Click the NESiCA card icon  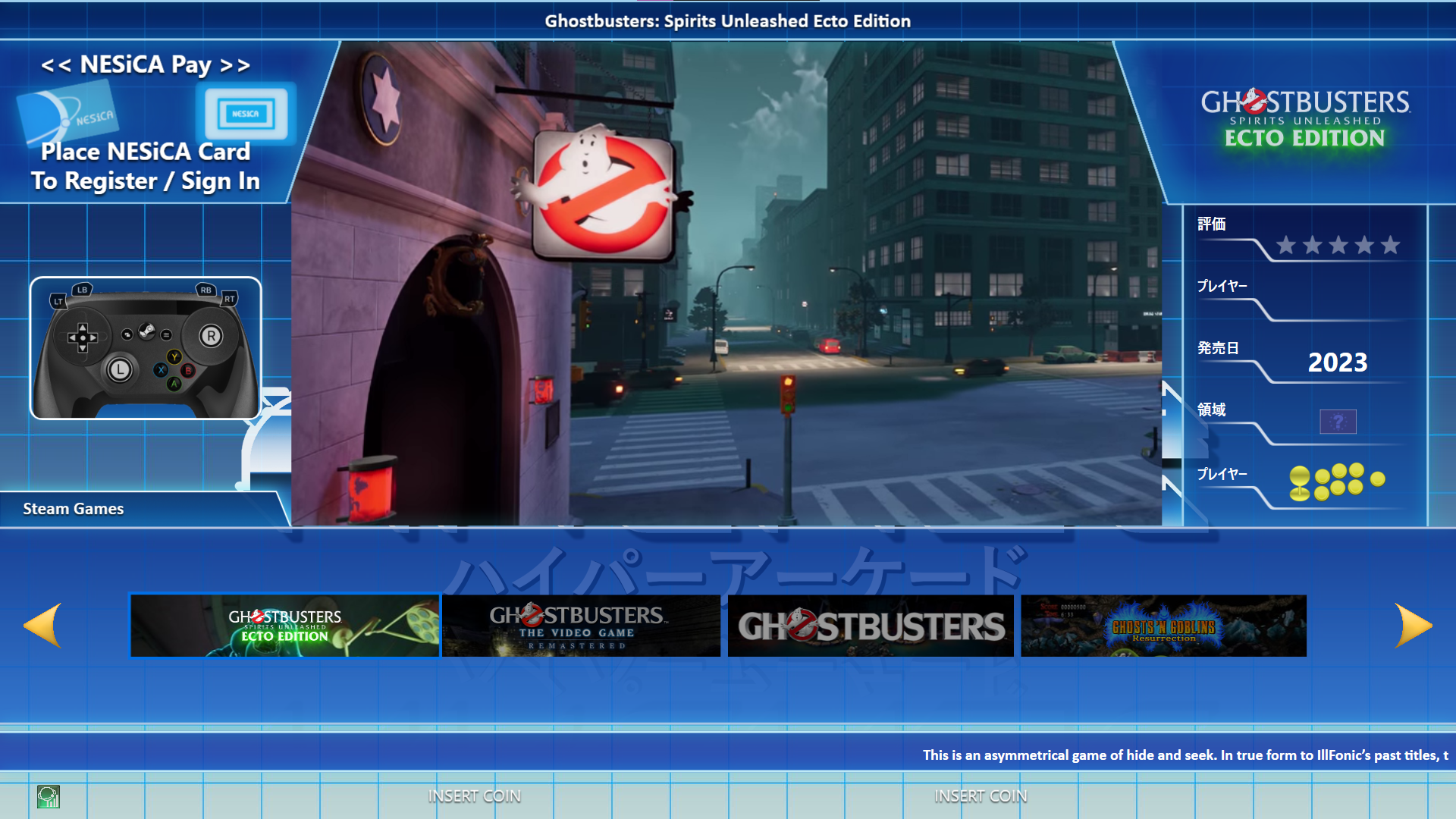pos(68,114)
